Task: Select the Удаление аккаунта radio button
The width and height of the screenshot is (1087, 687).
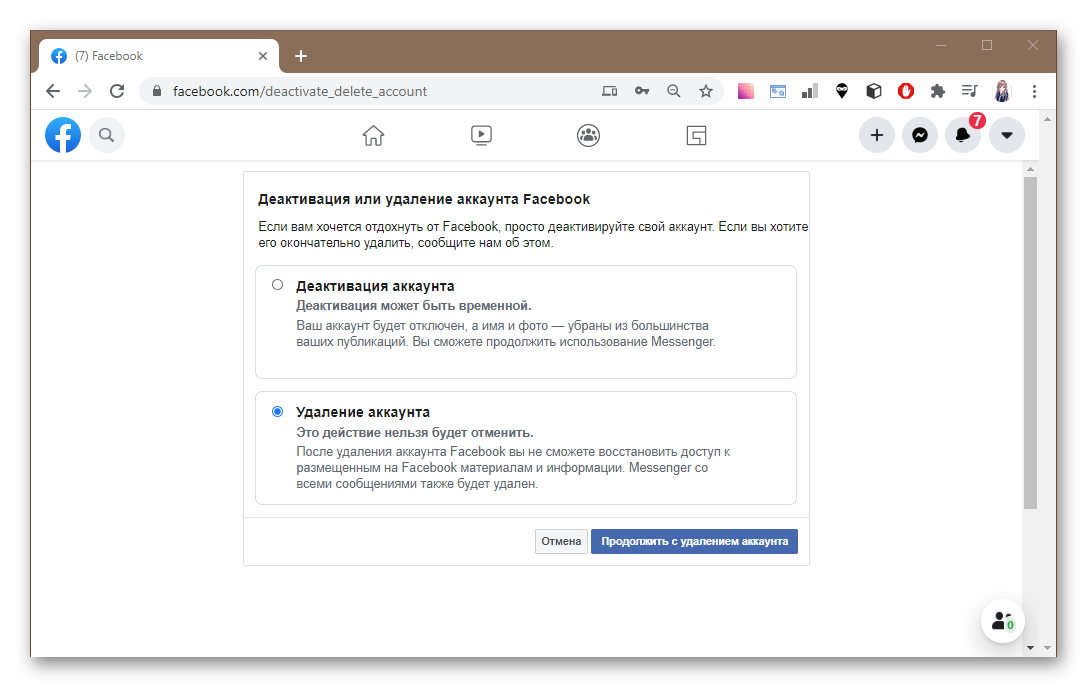Action: click(x=277, y=411)
